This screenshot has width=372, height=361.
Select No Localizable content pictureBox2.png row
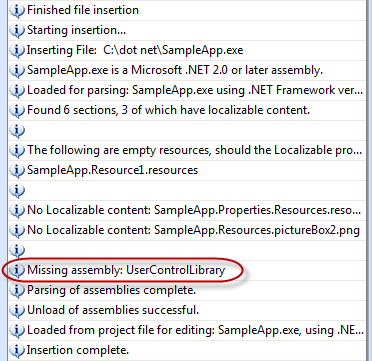pos(187,230)
